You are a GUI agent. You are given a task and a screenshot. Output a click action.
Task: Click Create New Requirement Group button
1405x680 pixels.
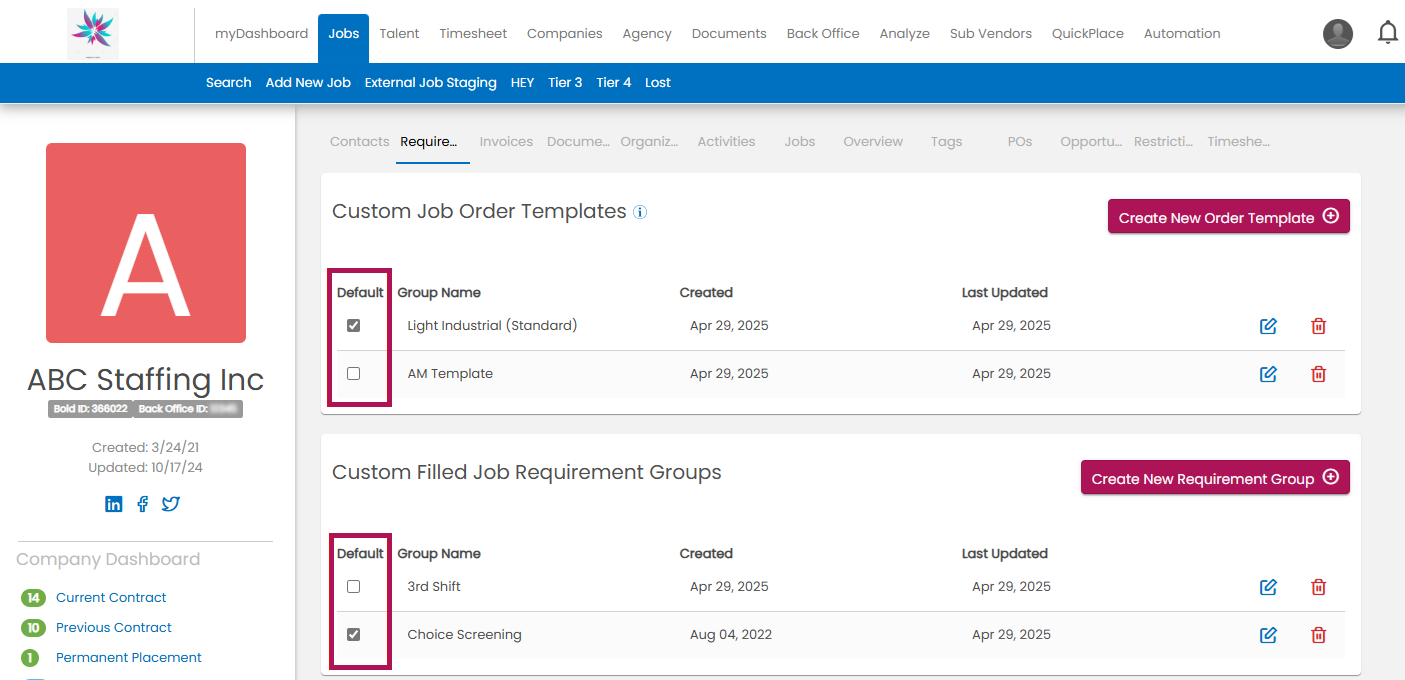[x=1214, y=478]
